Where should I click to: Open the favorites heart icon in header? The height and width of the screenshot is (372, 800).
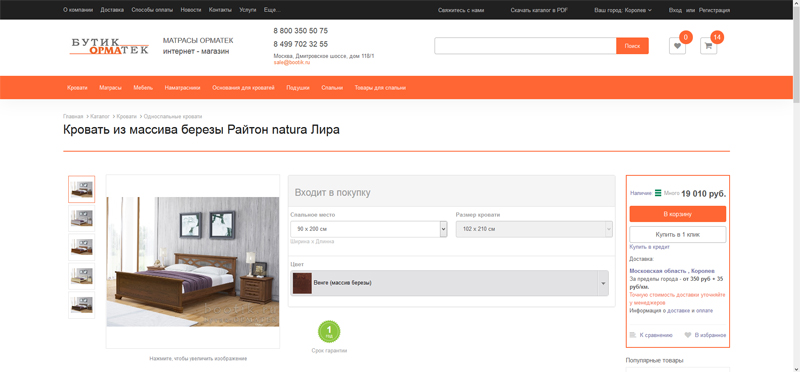pyautogui.click(x=677, y=45)
